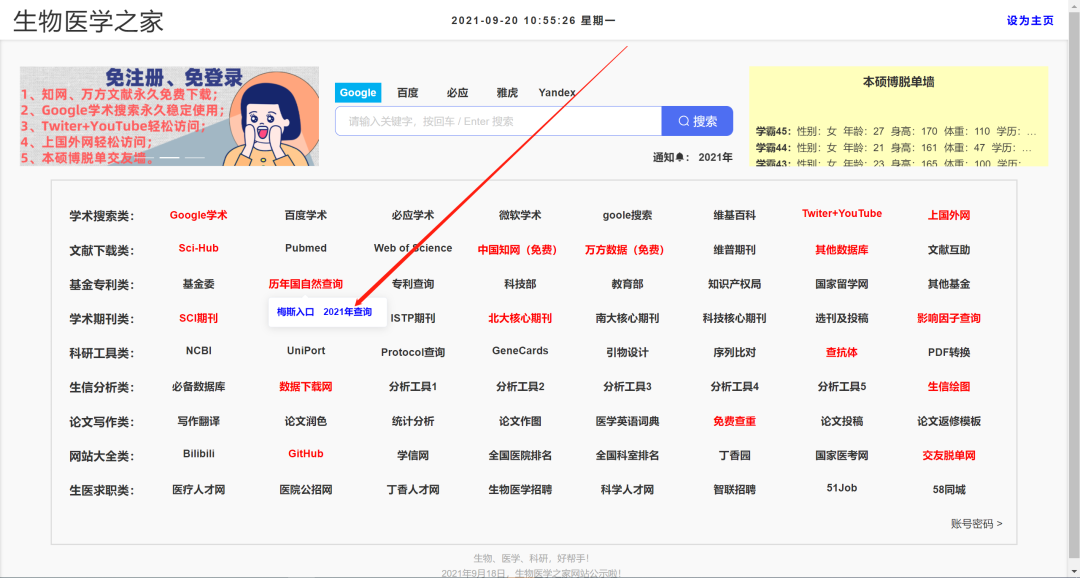Open the 必备数据库 link
Viewport: 1080px width, 578px height.
[198, 386]
